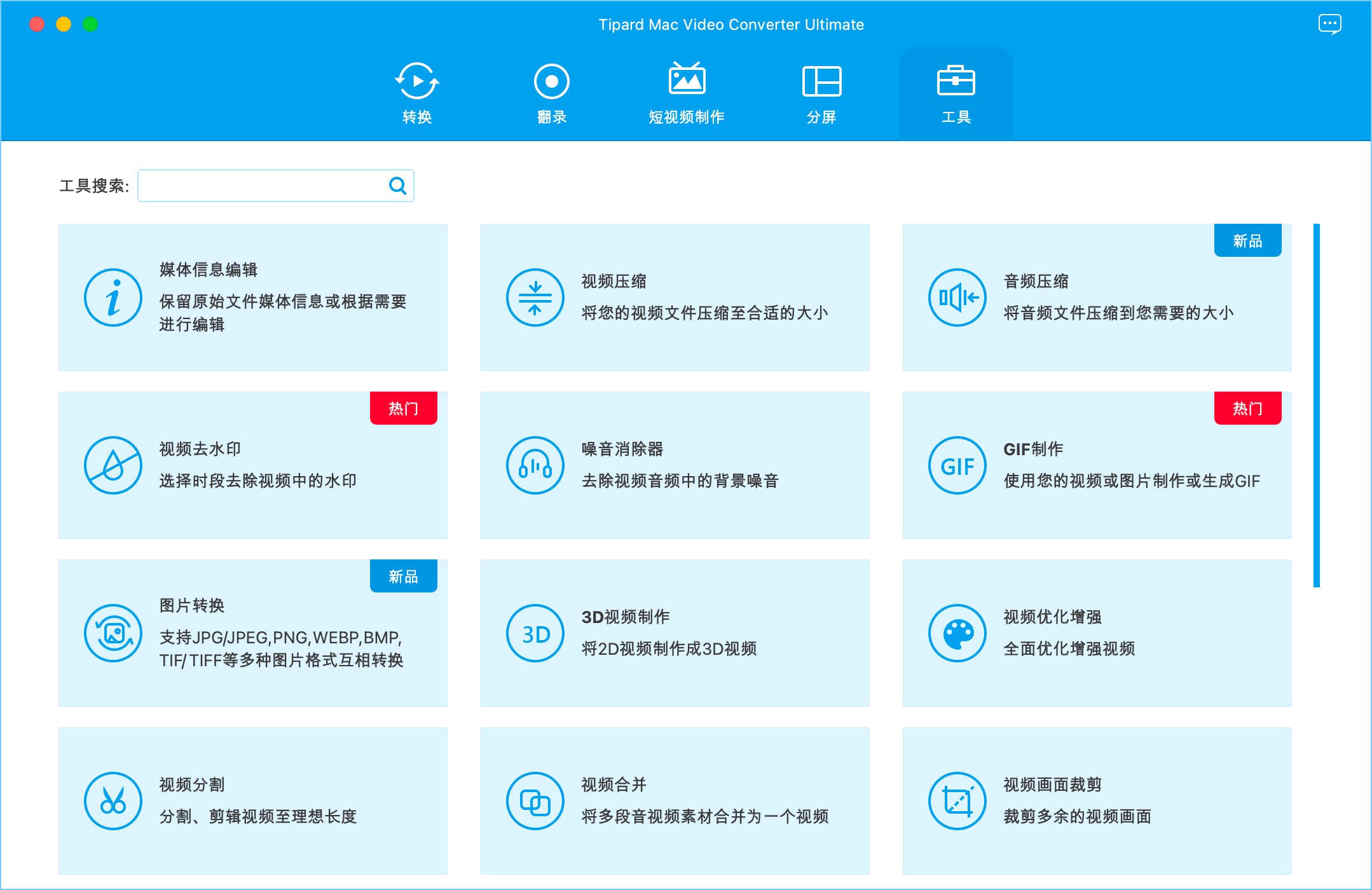Open the 视频优化增强 tool title
The width and height of the screenshot is (1372, 890).
pos(1053,617)
